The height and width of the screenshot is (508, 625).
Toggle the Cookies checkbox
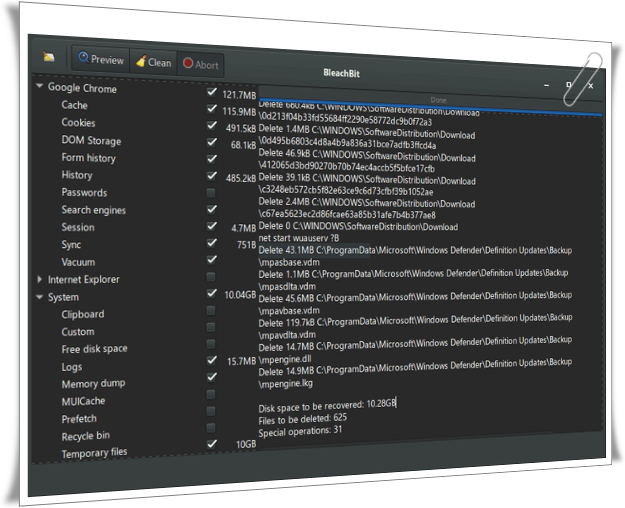coord(211,125)
